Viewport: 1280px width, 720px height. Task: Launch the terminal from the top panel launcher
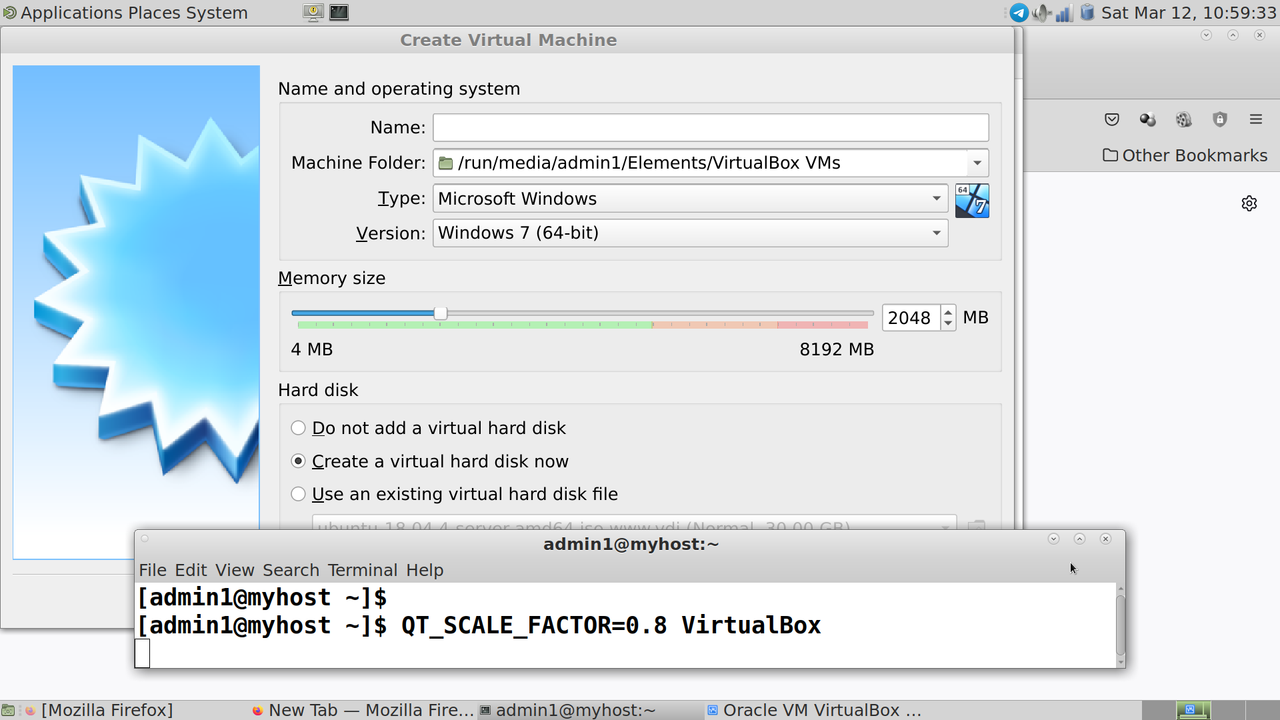tap(339, 13)
